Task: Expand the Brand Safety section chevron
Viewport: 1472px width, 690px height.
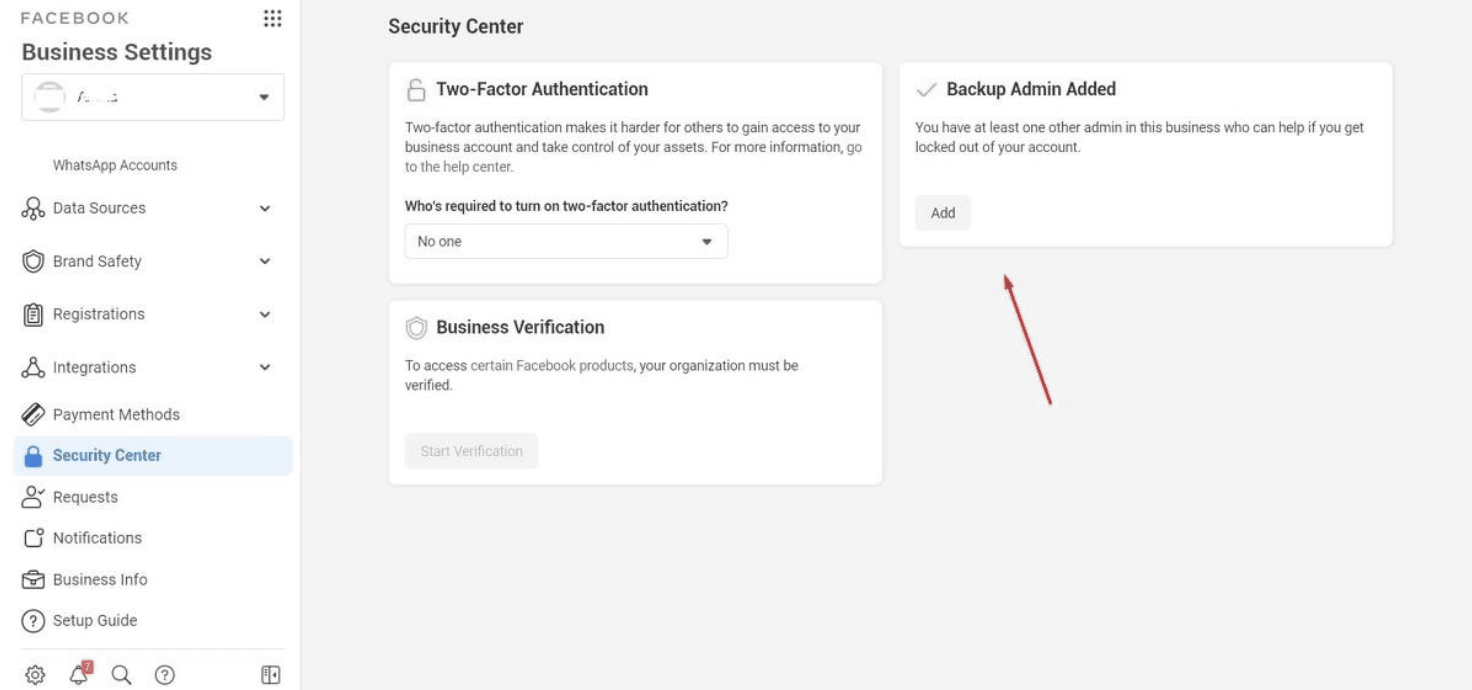Action: point(265,262)
